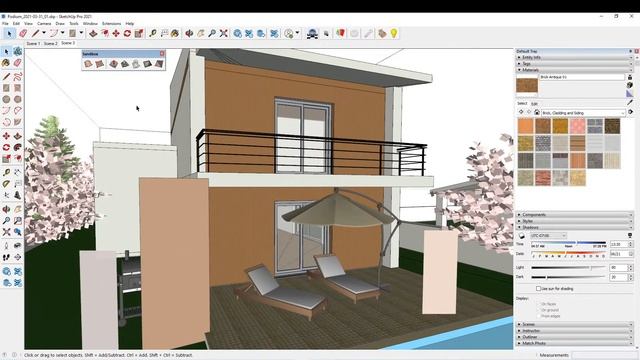This screenshot has height=360, width=640.
Task: Select the Tape Measure tool in top toolbar
Action: click(x=153, y=33)
